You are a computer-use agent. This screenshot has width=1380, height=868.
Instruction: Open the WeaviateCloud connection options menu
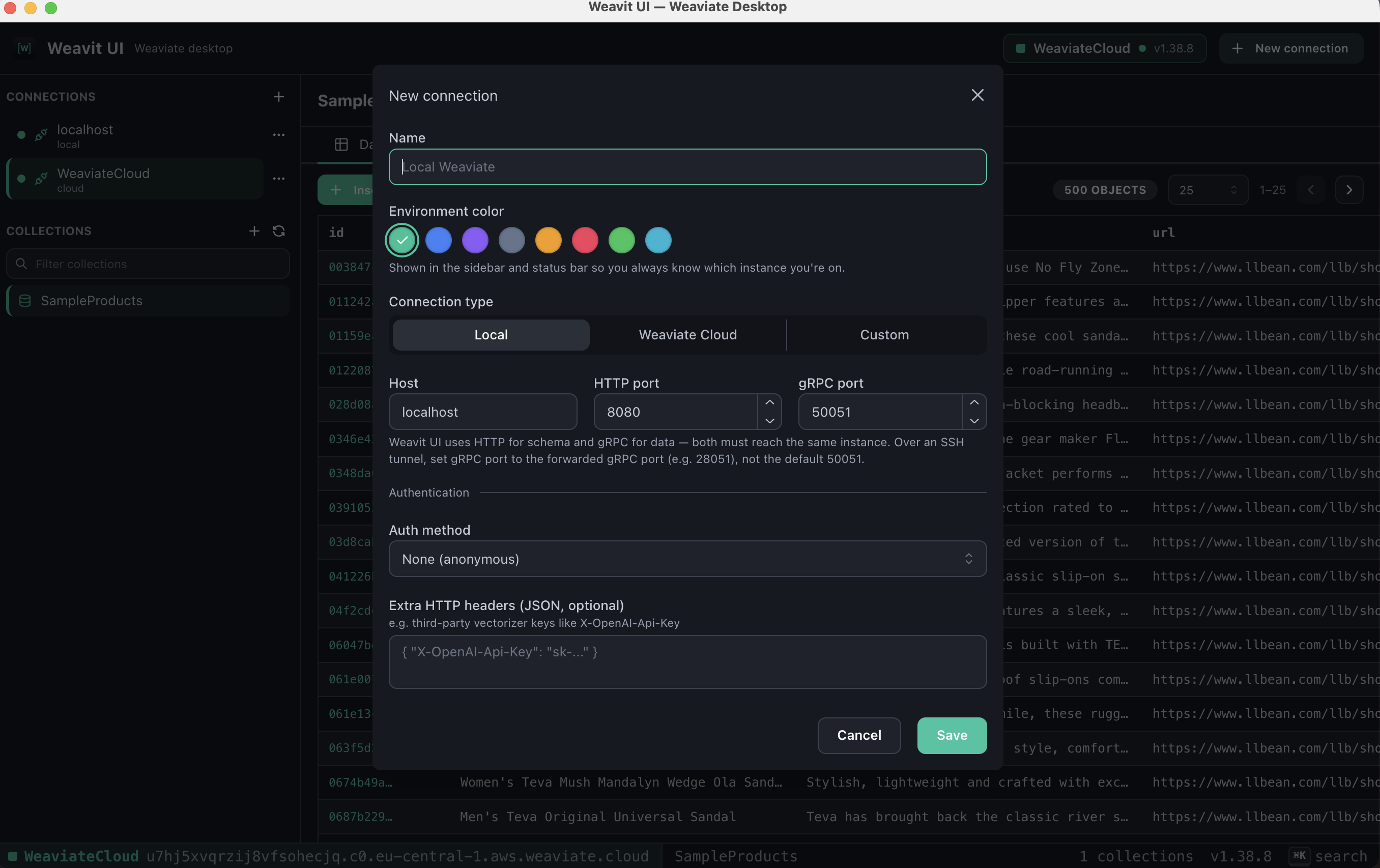278,179
